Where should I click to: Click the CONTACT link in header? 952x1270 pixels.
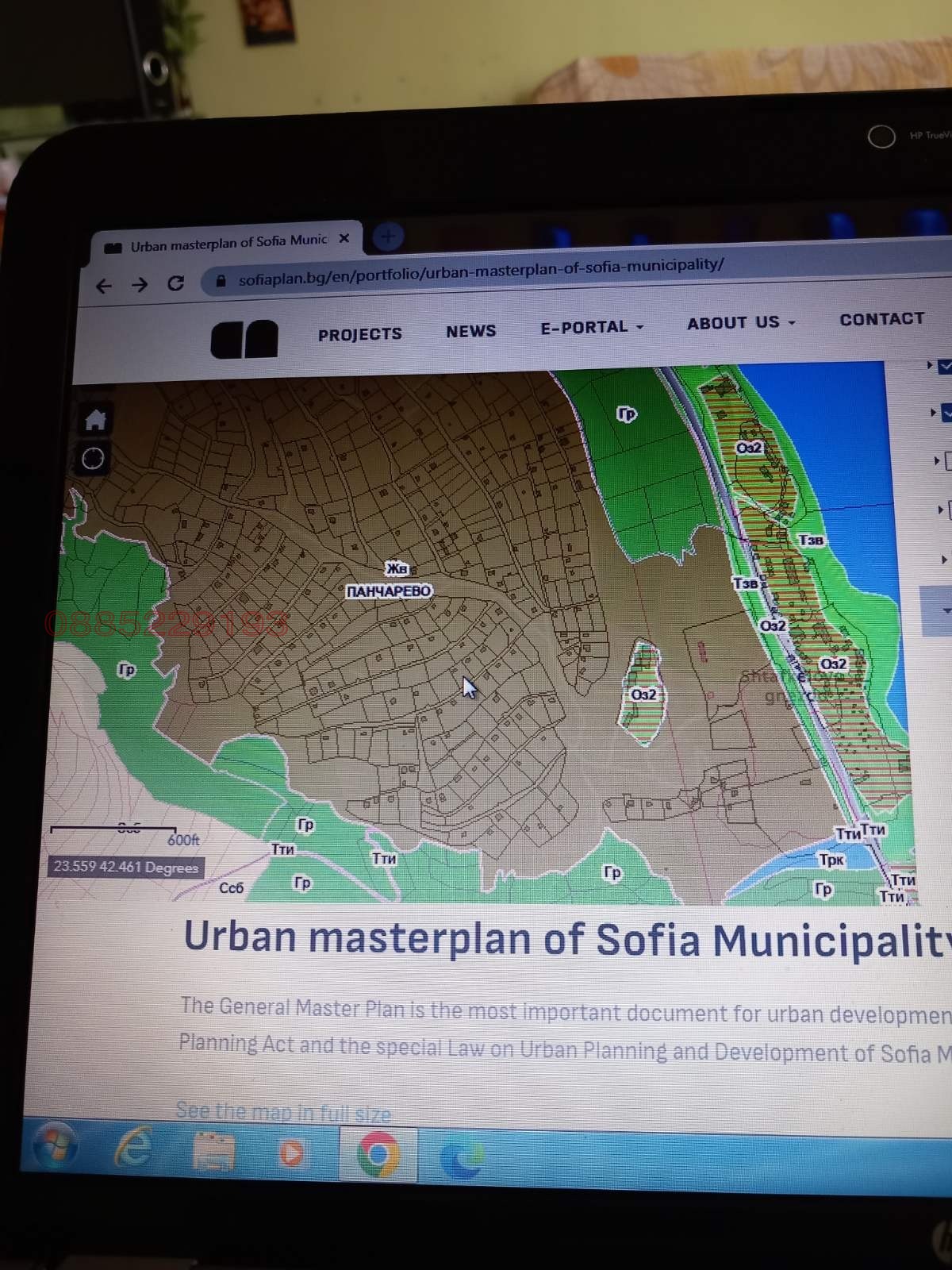click(x=881, y=319)
